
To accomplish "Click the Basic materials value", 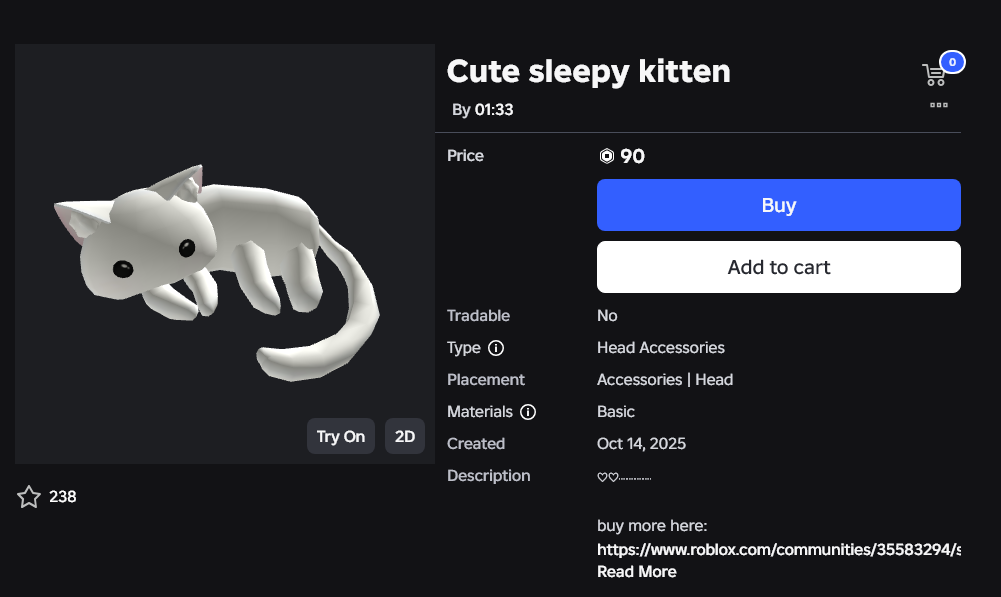I will pos(615,412).
